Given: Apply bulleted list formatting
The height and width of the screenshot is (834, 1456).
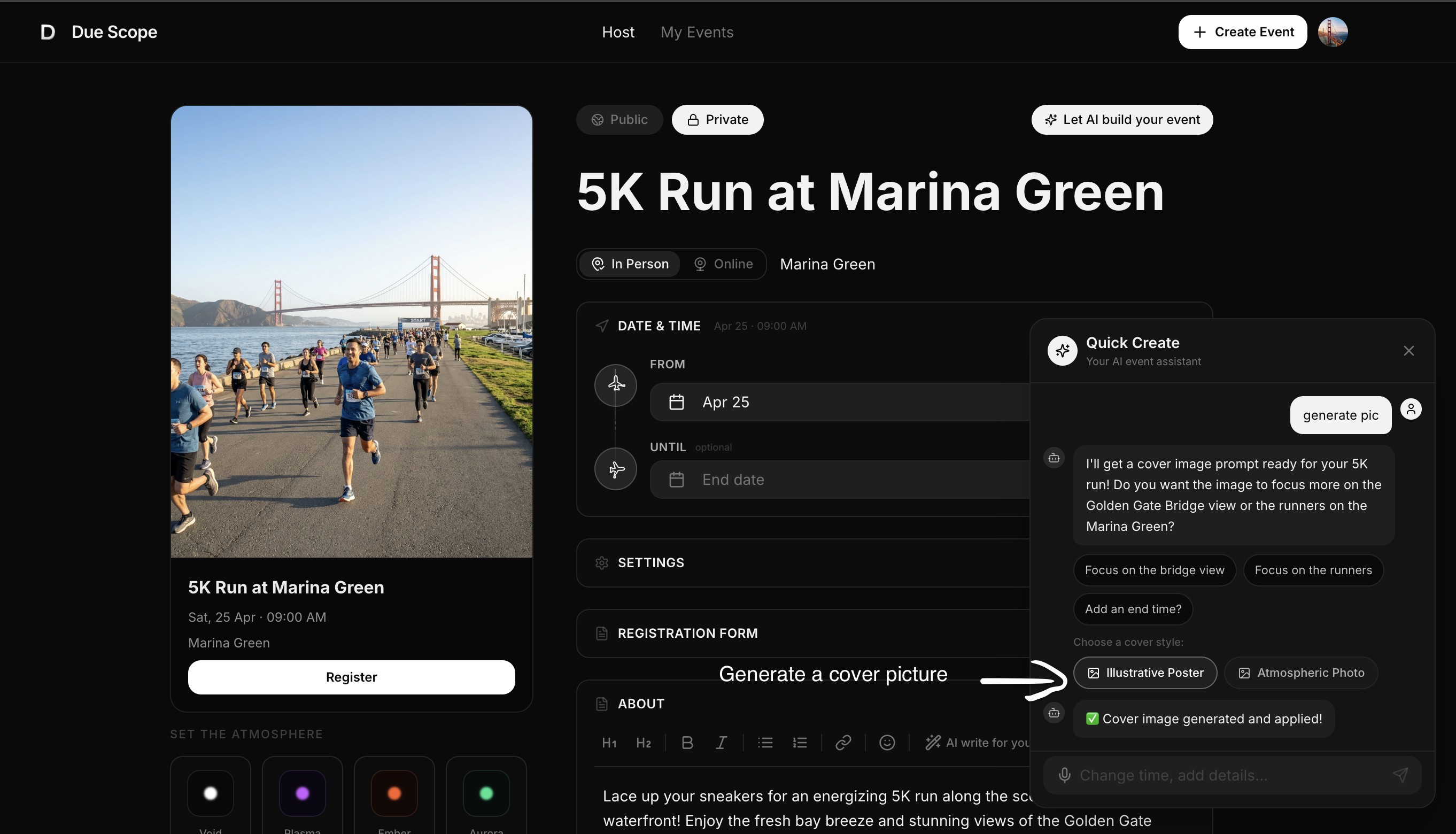Looking at the screenshot, I should (x=765, y=743).
